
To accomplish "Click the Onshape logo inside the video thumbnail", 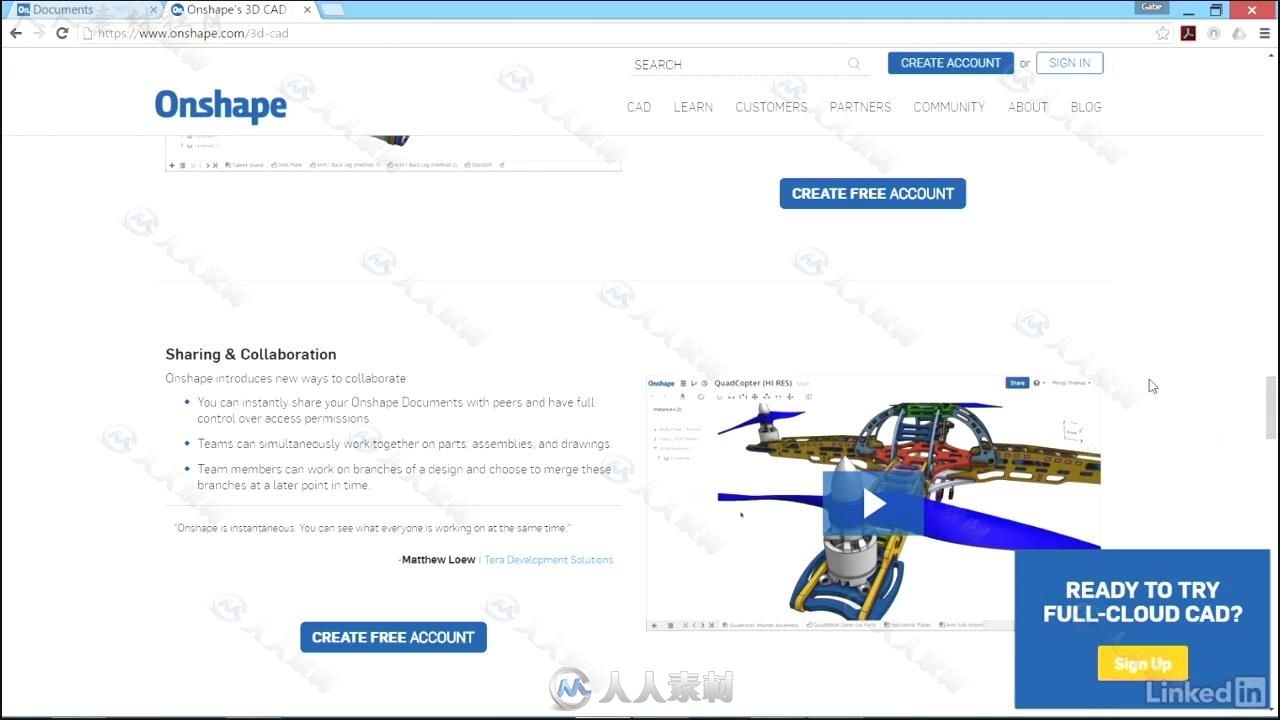I will click(661, 383).
